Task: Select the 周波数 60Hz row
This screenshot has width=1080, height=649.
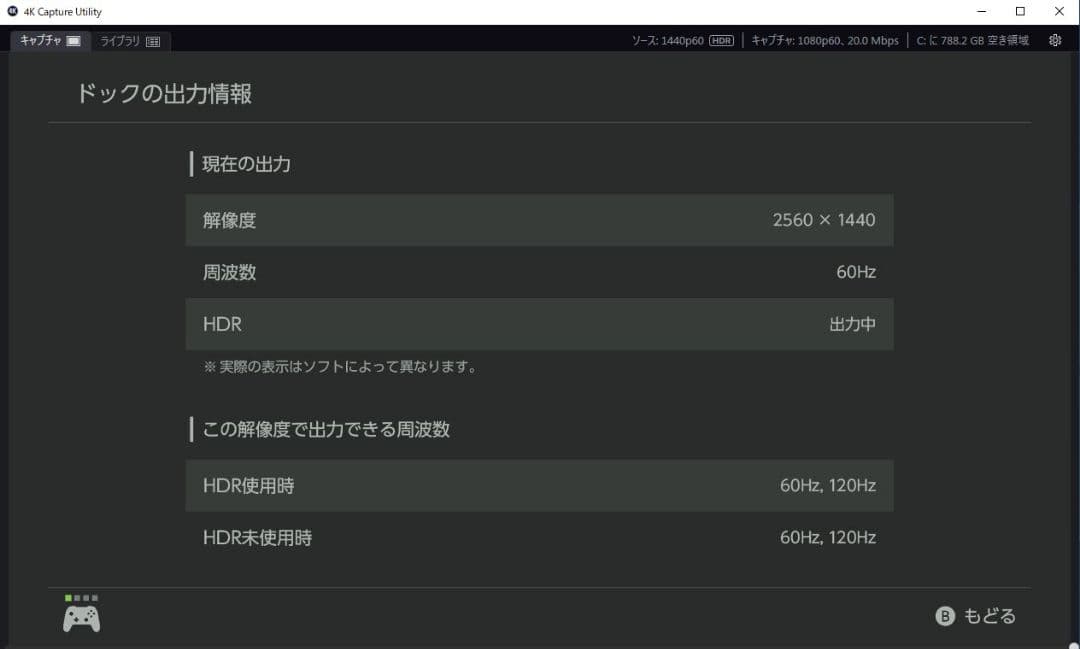Action: pos(540,272)
